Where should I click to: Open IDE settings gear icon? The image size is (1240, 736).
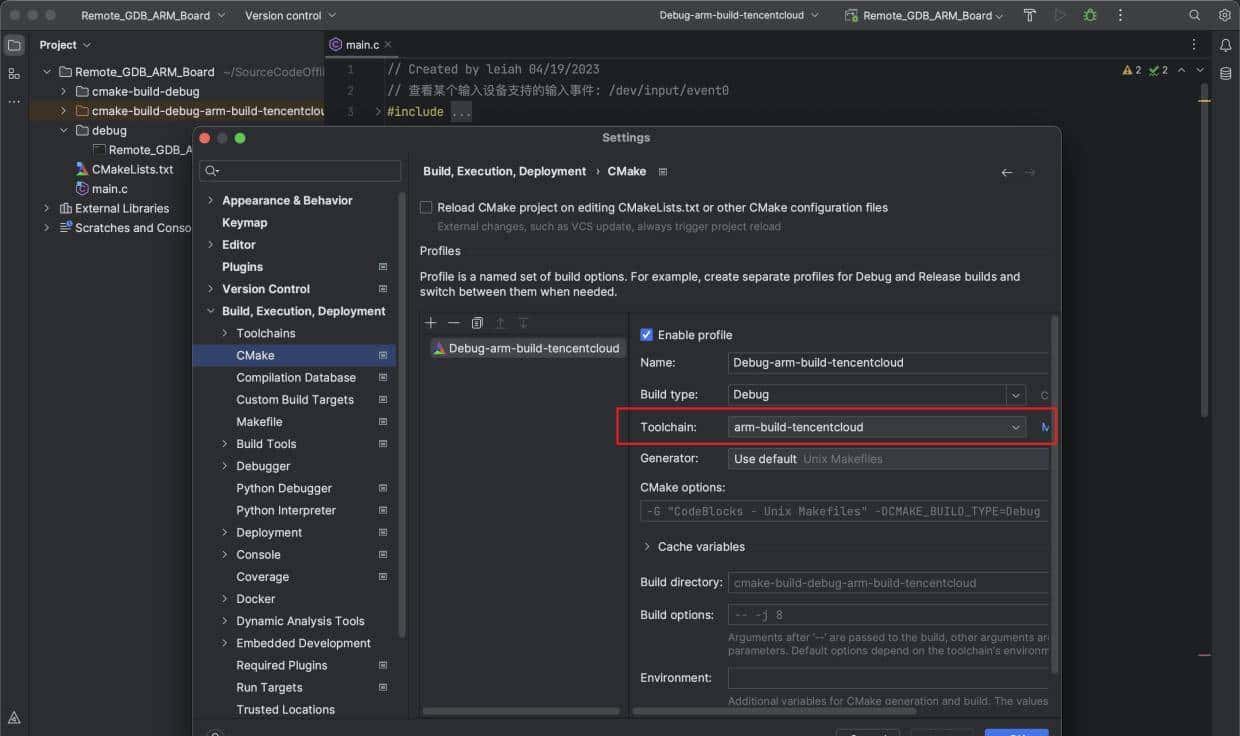(x=1224, y=15)
